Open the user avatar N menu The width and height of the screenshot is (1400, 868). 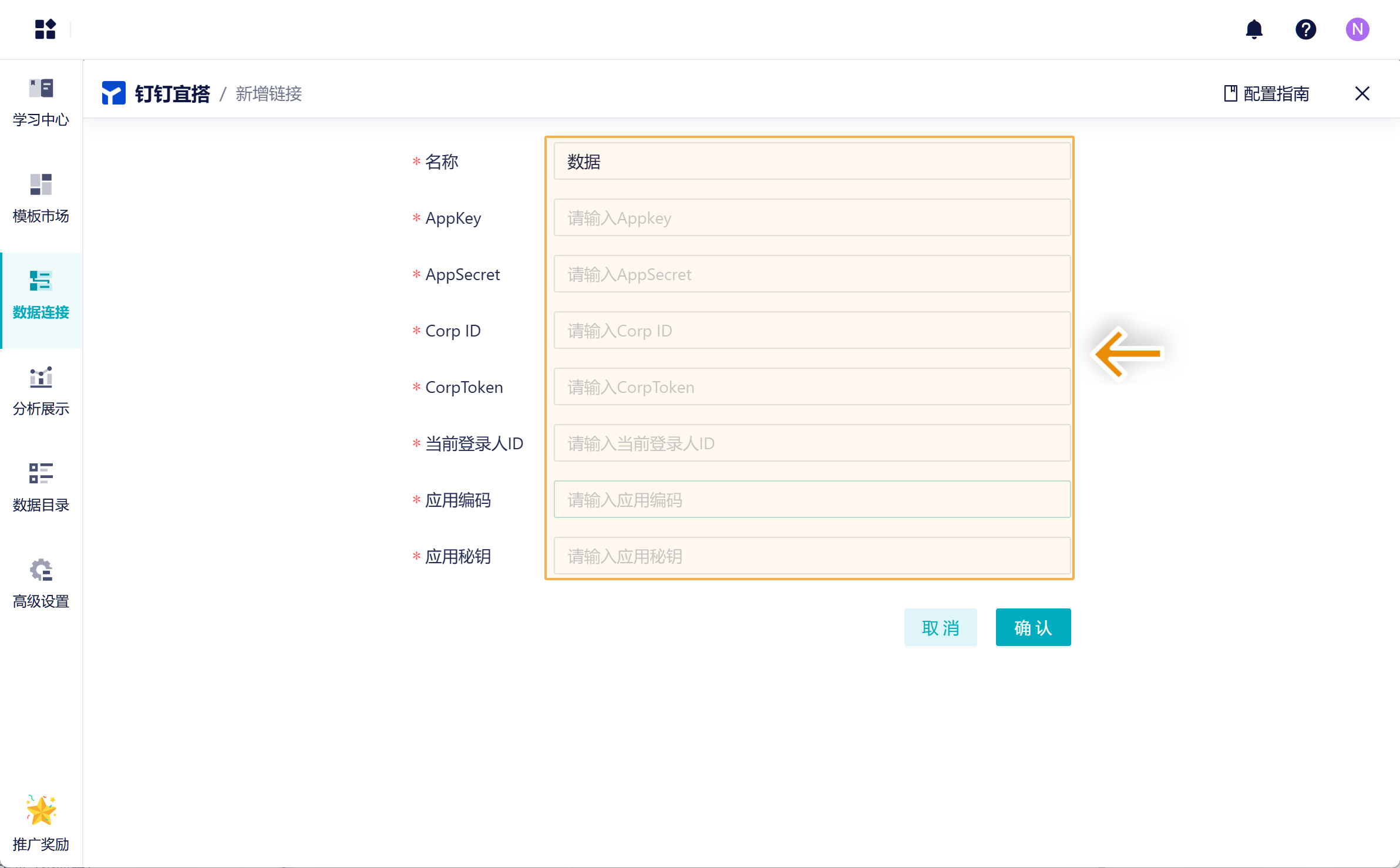[1357, 29]
